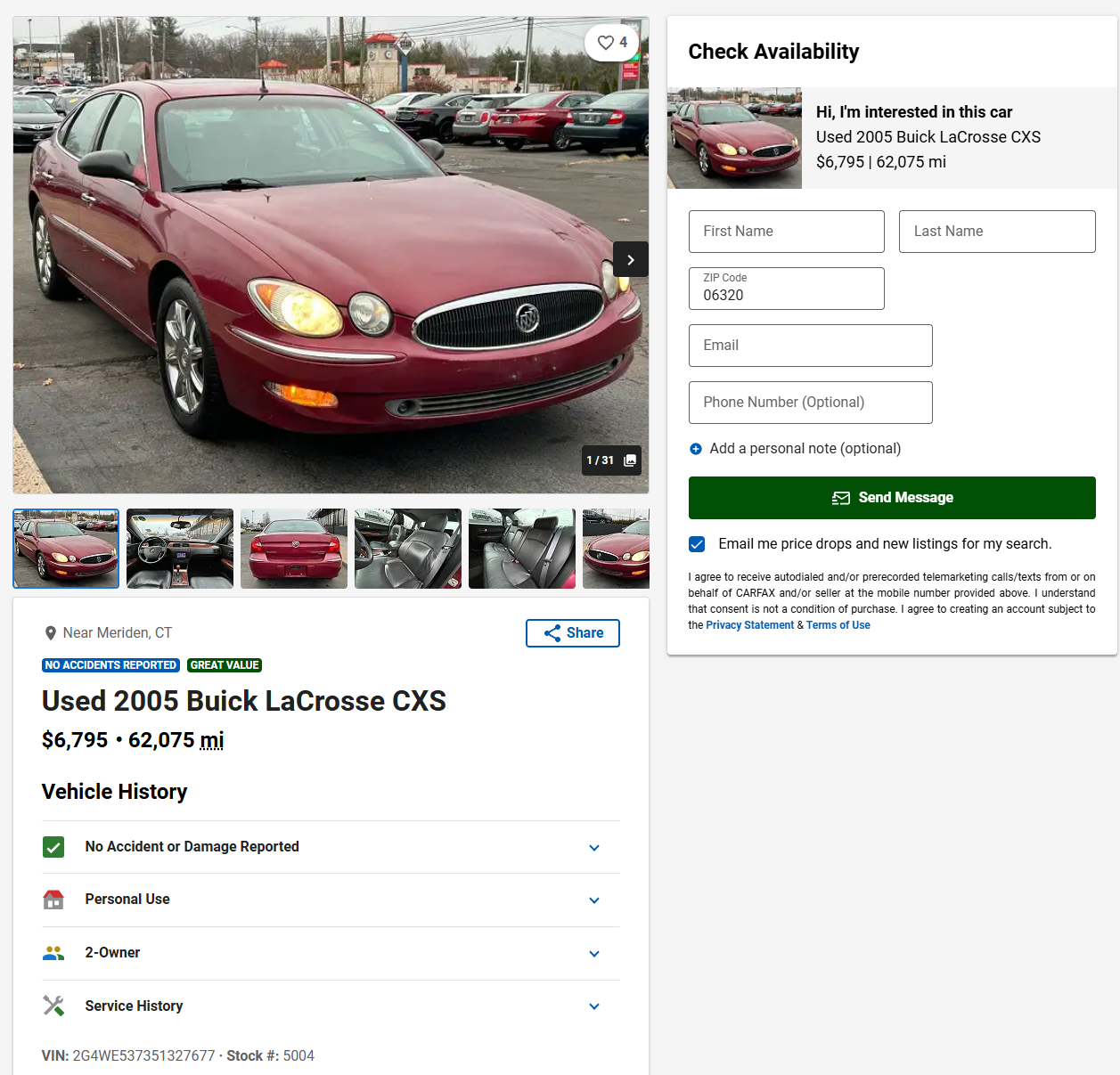This screenshot has height=1075, width=1120.
Task: Click the Service History tools icon
Action: [53, 1006]
